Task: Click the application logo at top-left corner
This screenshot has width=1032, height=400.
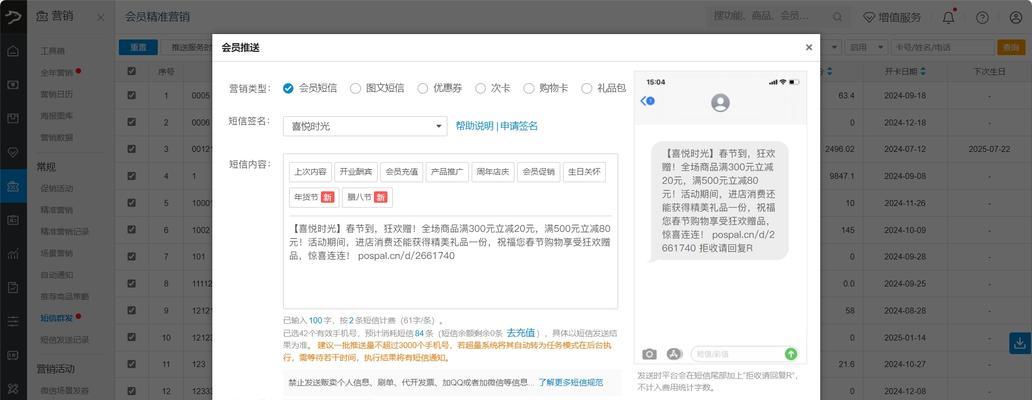Action: point(13,16)
